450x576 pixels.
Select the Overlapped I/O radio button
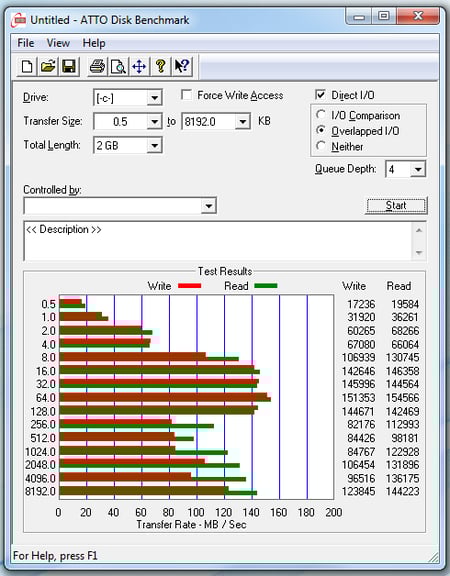click(321, 130)
